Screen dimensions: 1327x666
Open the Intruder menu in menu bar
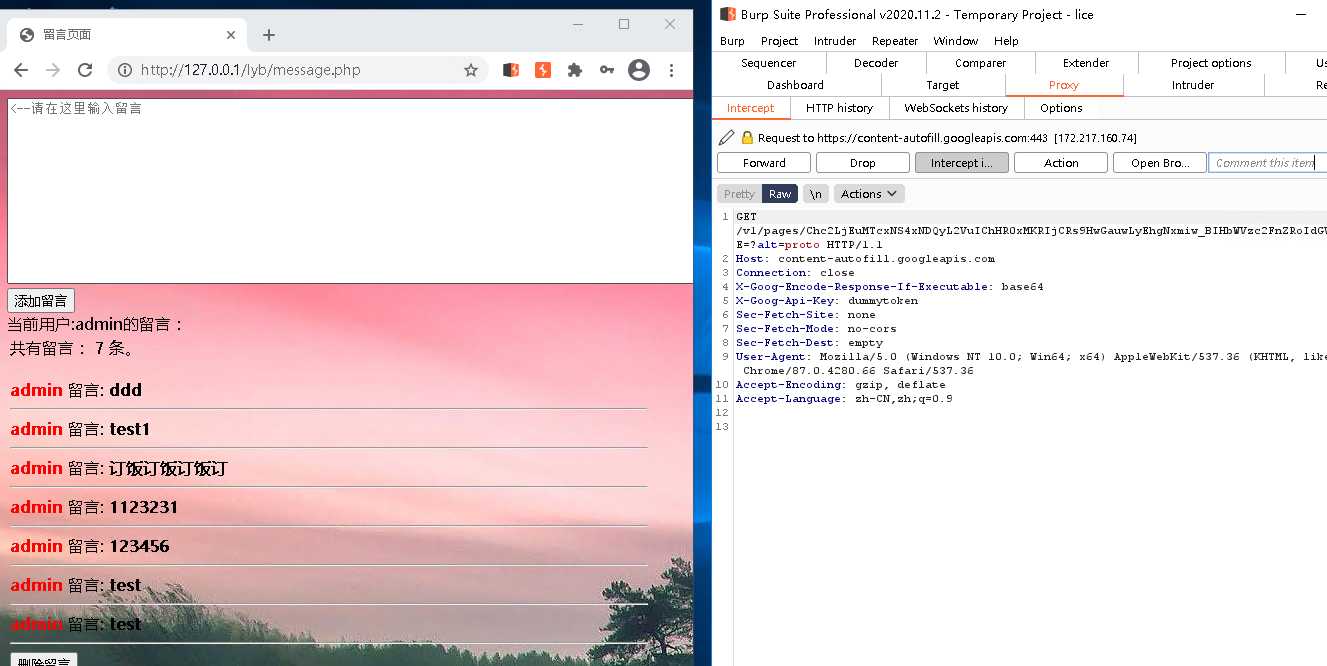pos(835,41)
